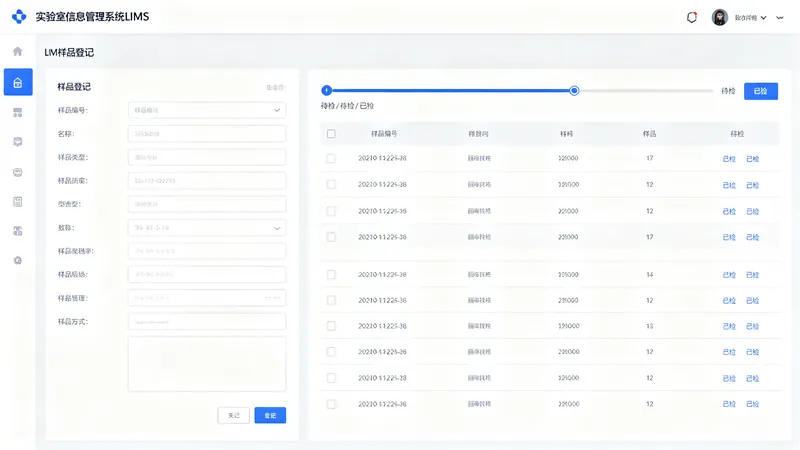Viewport: 800px width, 450px height.
Task: Sort by the 样品编号 column header
Action: 384,134
